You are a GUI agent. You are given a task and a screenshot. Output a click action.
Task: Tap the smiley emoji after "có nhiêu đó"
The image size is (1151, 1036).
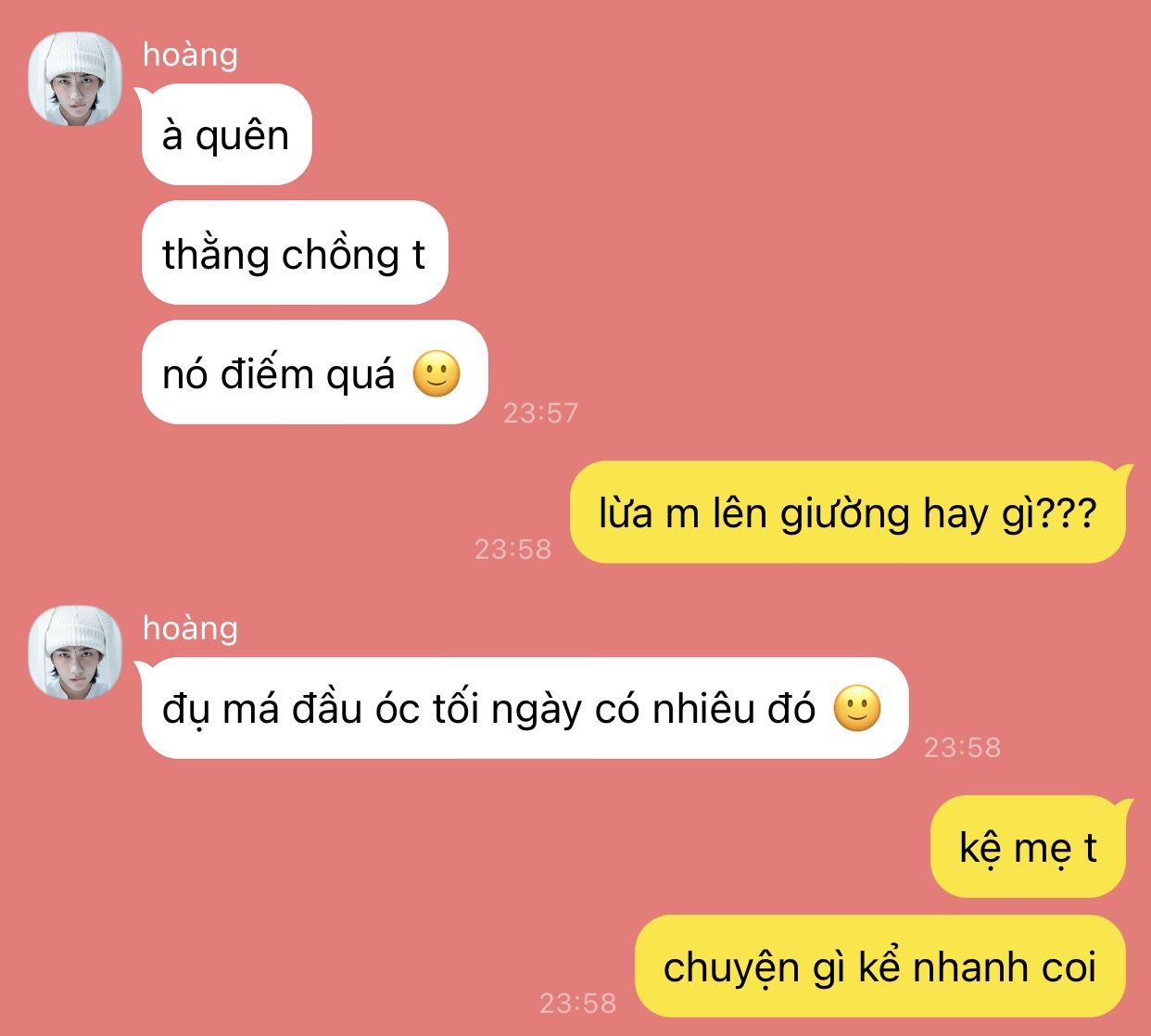pos(857,709)
